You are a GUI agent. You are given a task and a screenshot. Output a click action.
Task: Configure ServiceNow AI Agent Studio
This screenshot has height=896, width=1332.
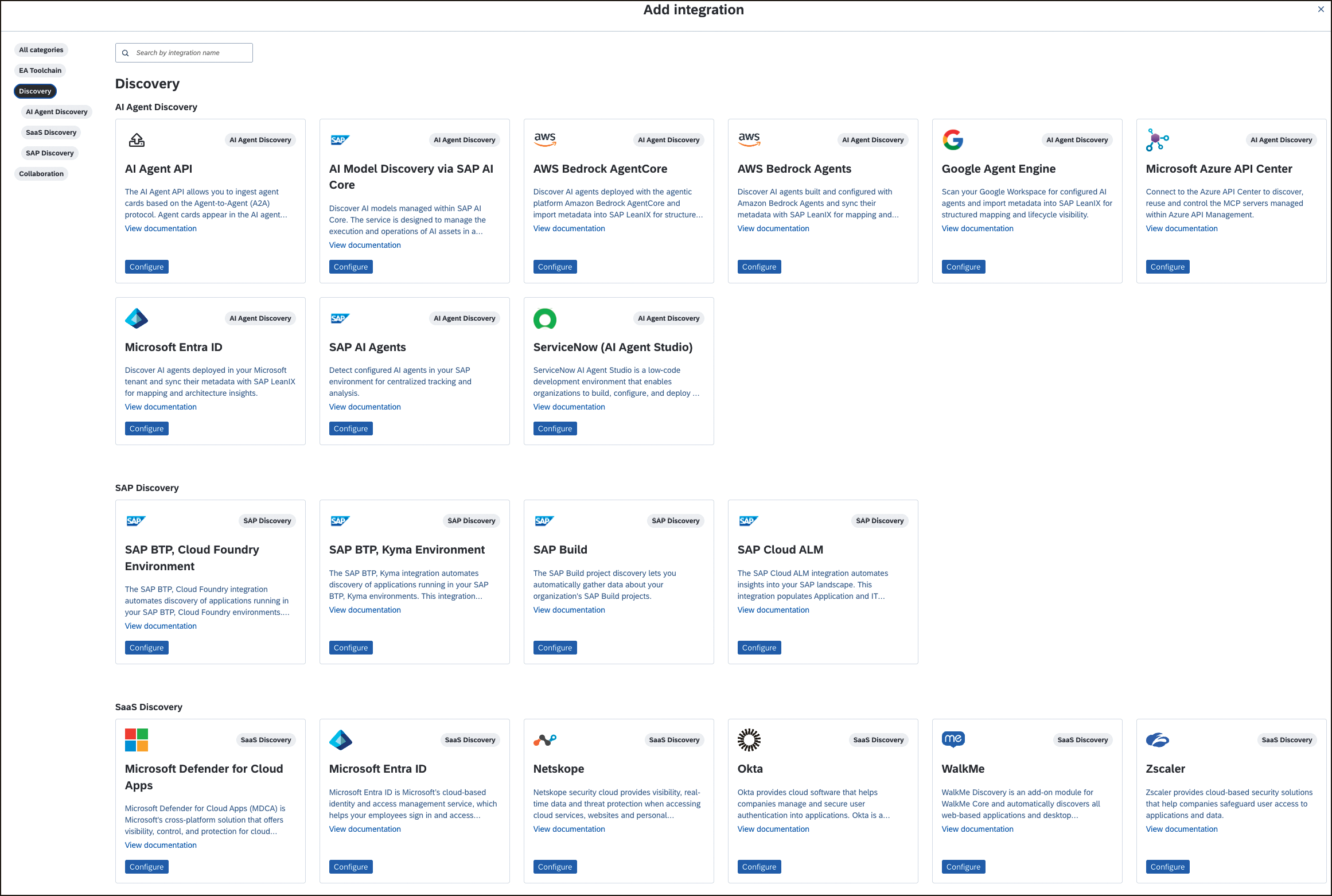click(555, 428)
